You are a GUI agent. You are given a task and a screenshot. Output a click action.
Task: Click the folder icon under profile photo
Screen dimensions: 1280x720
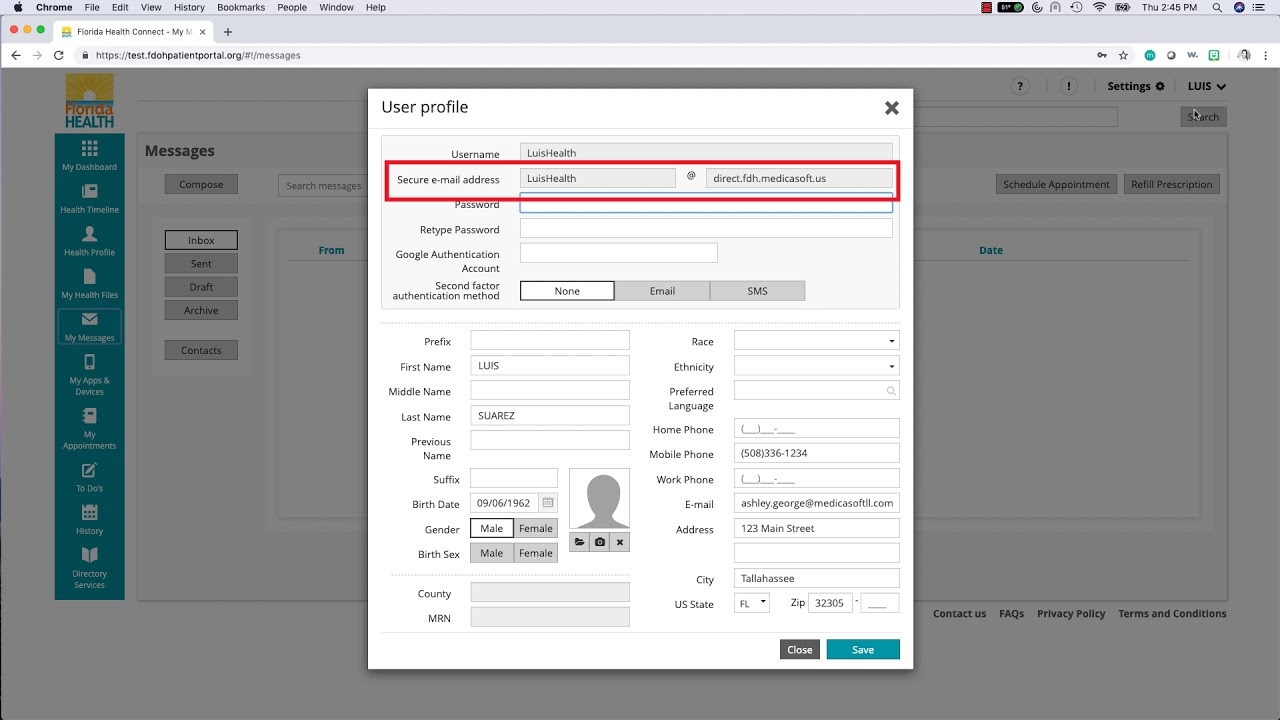click(x=579, y=542)
